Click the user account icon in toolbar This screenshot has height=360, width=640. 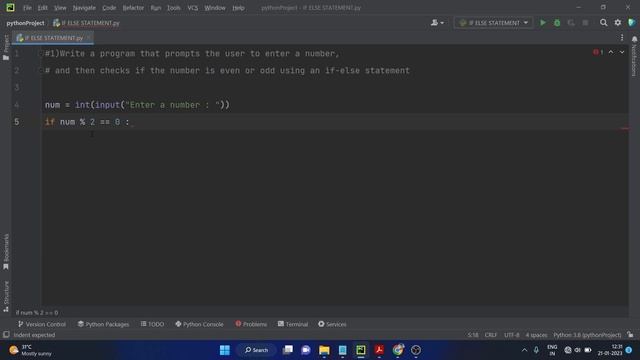(x=437, y=23)
